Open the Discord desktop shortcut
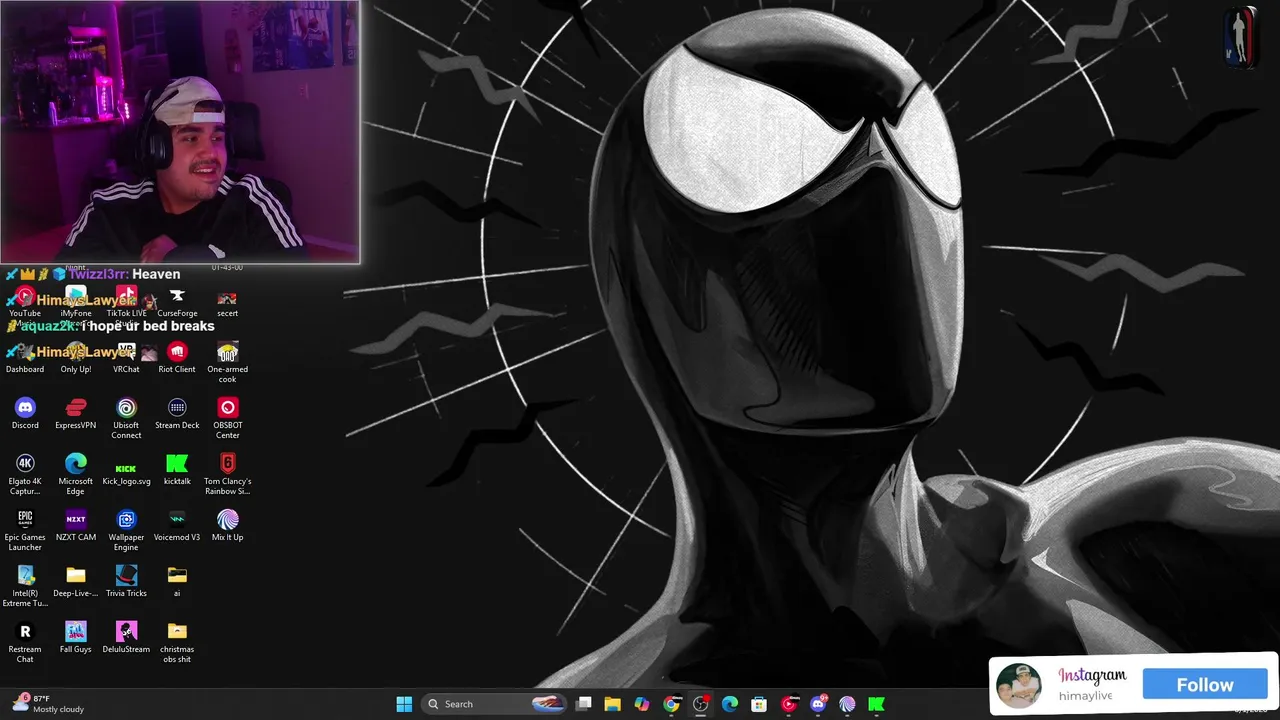 pos(25,413)
